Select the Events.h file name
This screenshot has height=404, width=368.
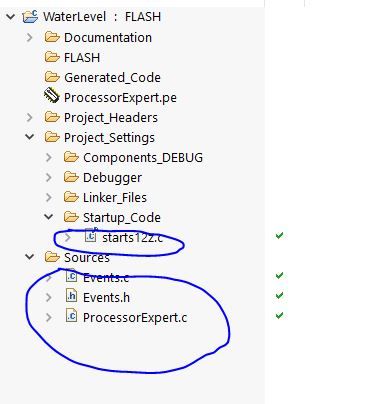point(107,298)
